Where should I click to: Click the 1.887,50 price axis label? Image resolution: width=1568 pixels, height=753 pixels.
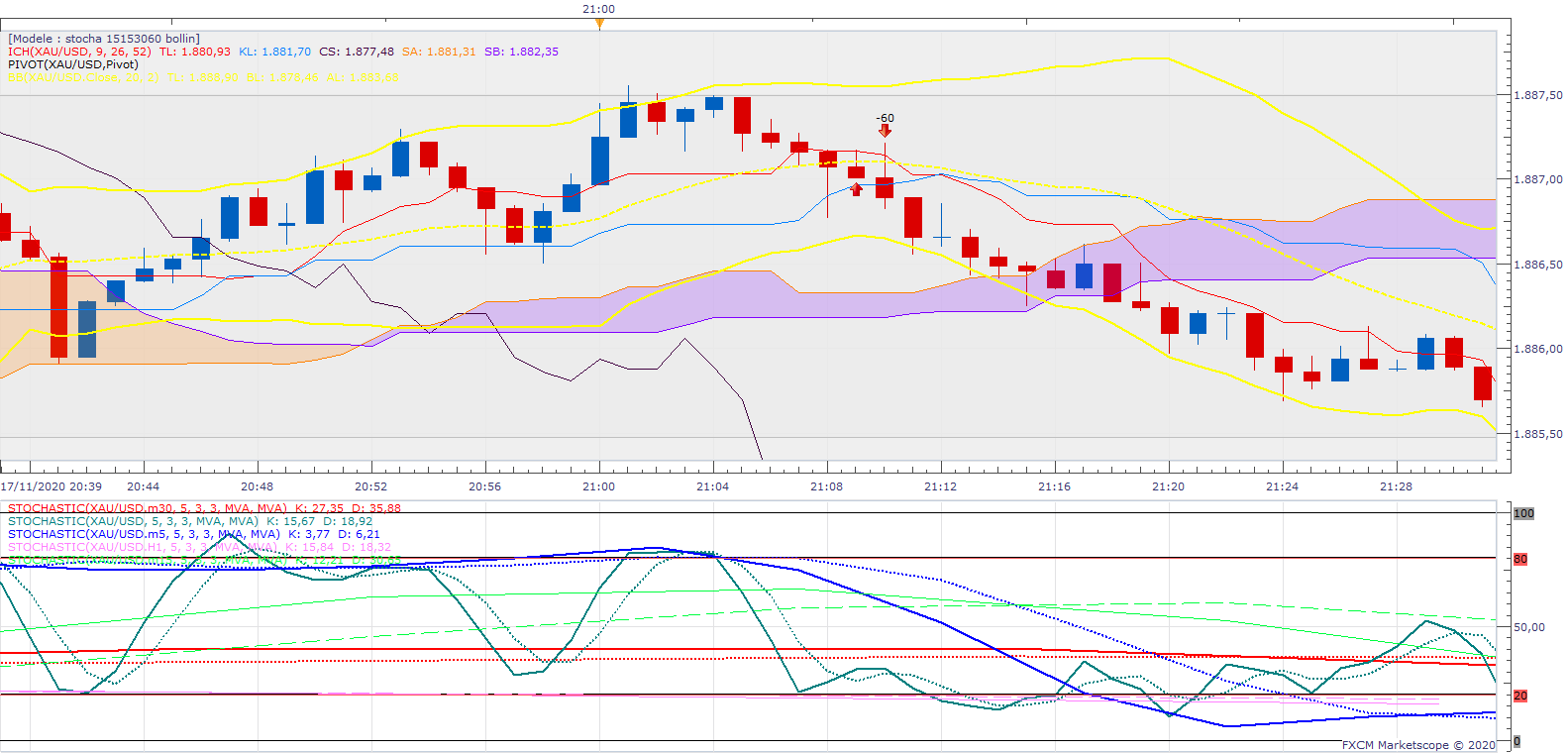1538,96
